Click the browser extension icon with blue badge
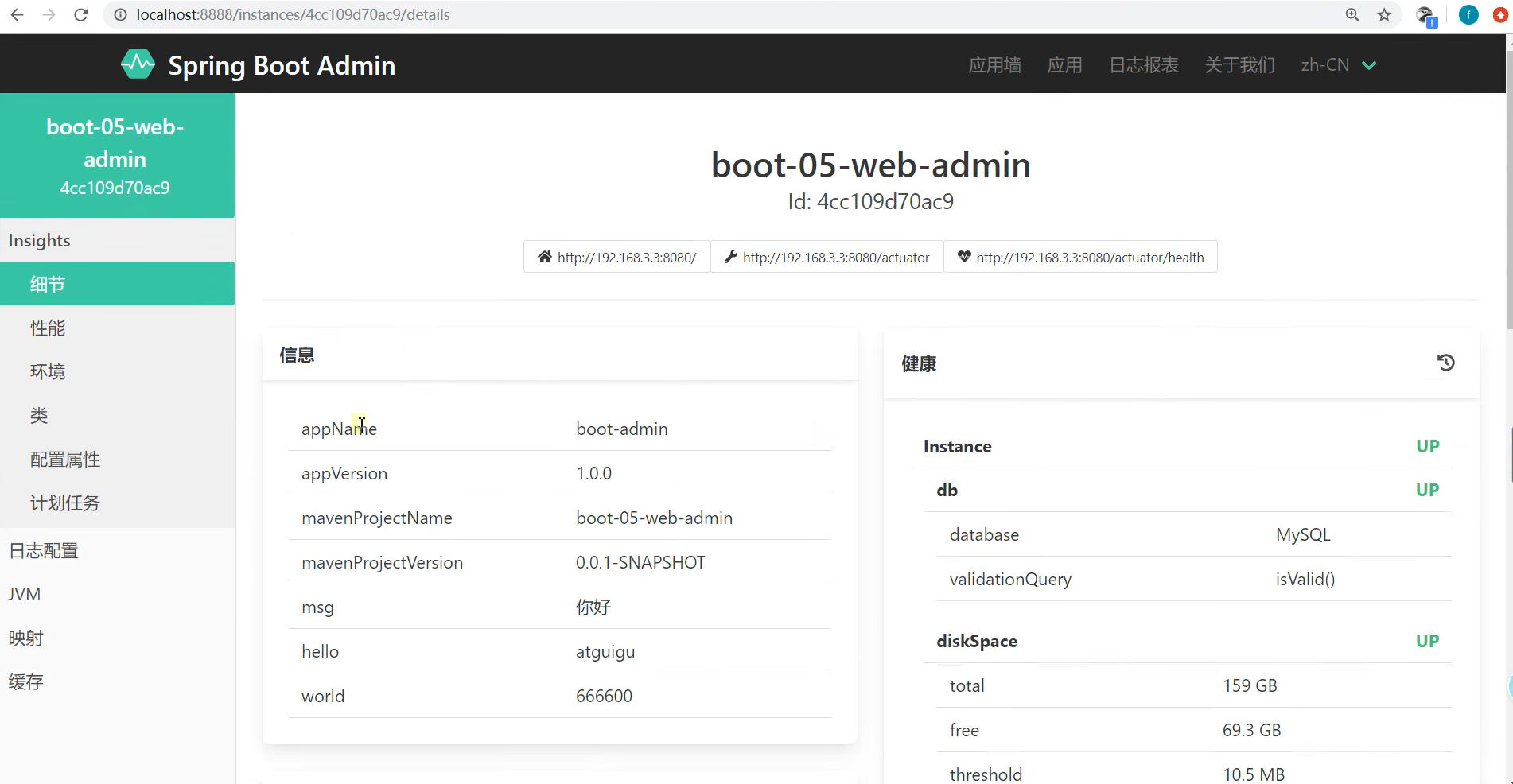This screenshot has width=1513, height=784. pos(1426,16)
